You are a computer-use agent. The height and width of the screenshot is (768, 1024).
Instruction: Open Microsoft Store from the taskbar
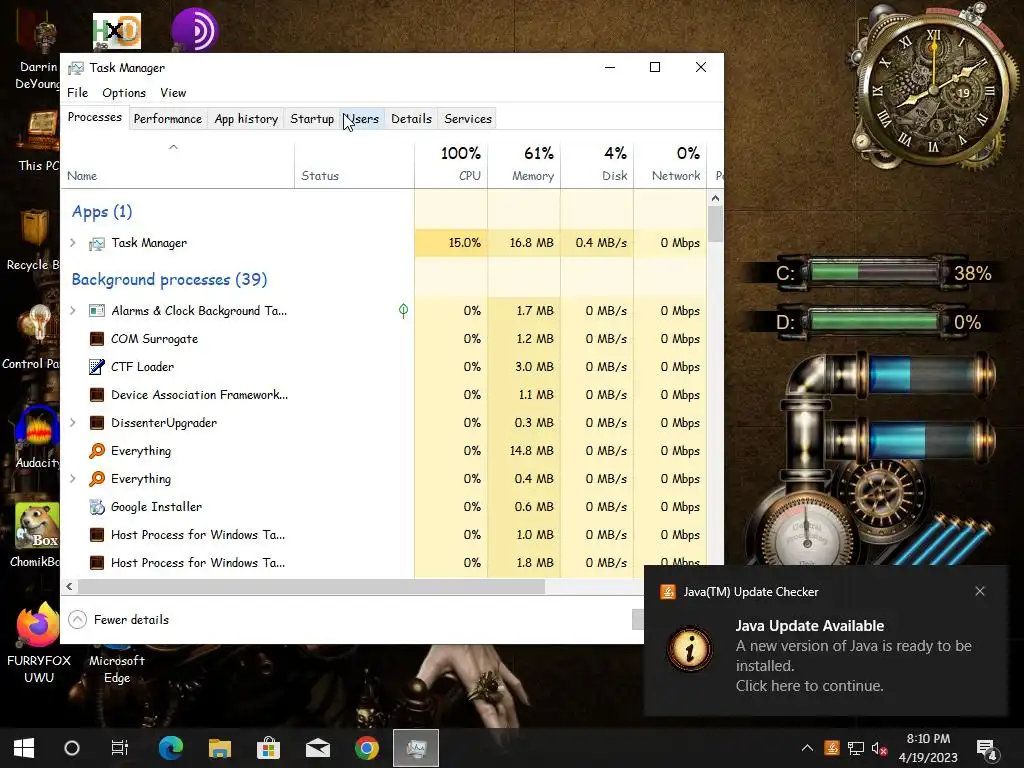(268, 748)
